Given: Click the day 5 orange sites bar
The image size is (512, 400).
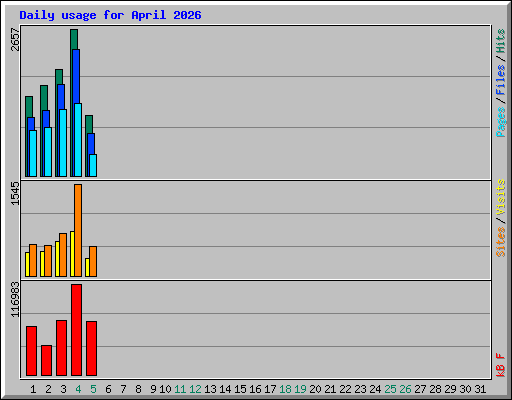Looking at the screenshot, I should pyautogui.click(x=93, y=262).
